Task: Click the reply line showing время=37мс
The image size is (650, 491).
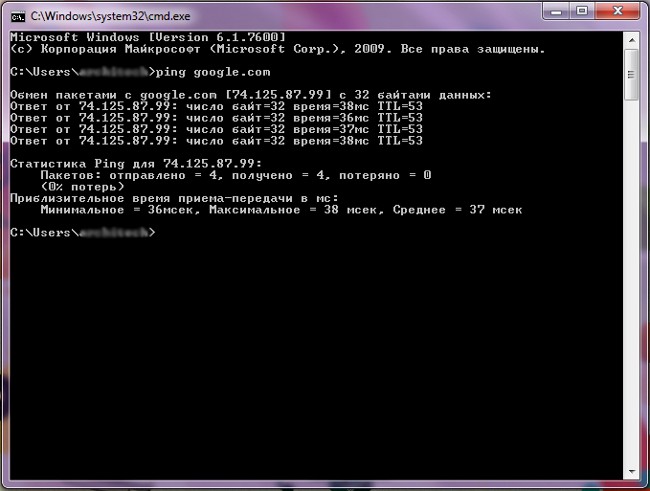Action: point(215,129)
